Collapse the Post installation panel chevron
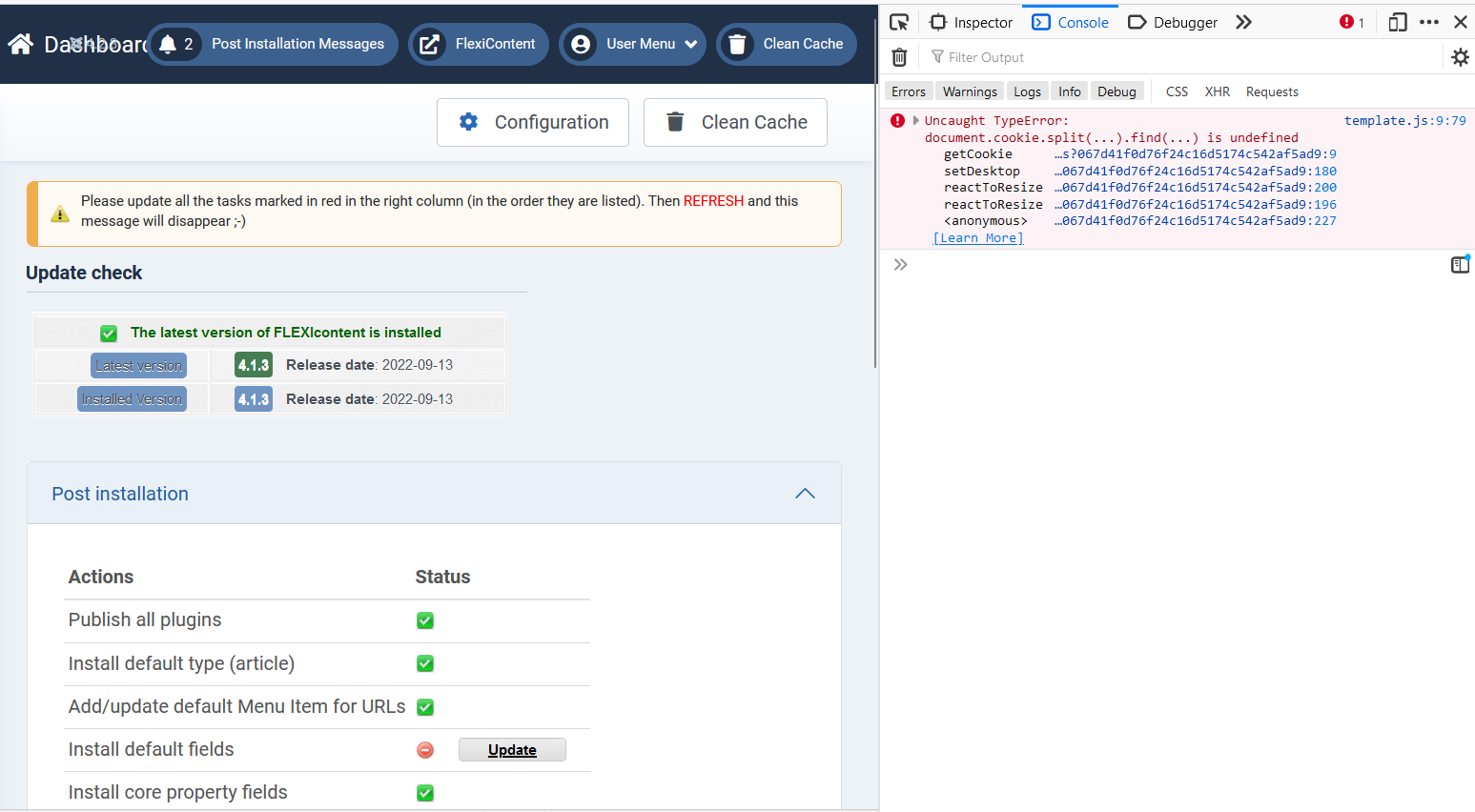 [x=806, y=494]
